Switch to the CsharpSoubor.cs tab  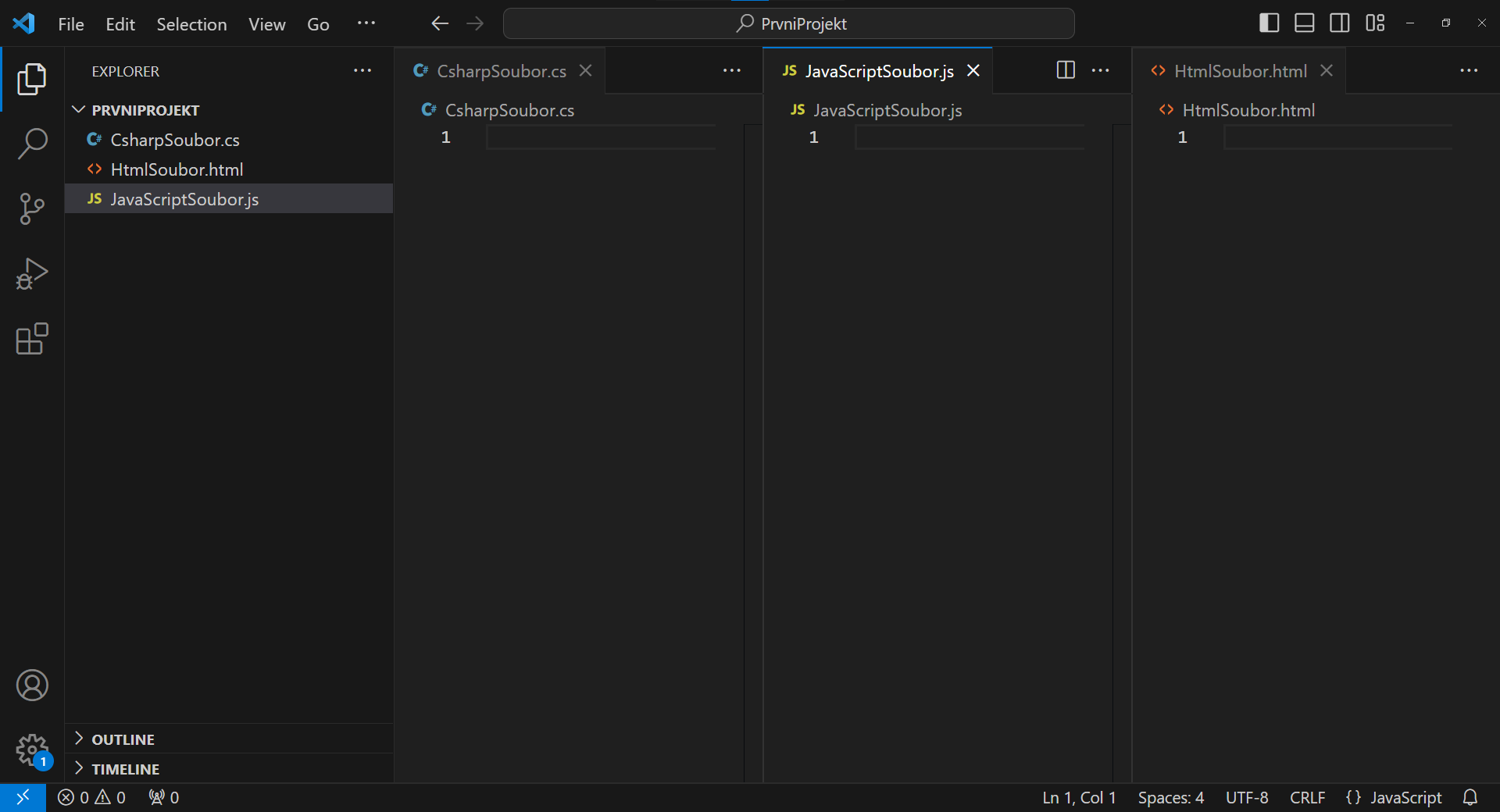(x=500, y=70)
